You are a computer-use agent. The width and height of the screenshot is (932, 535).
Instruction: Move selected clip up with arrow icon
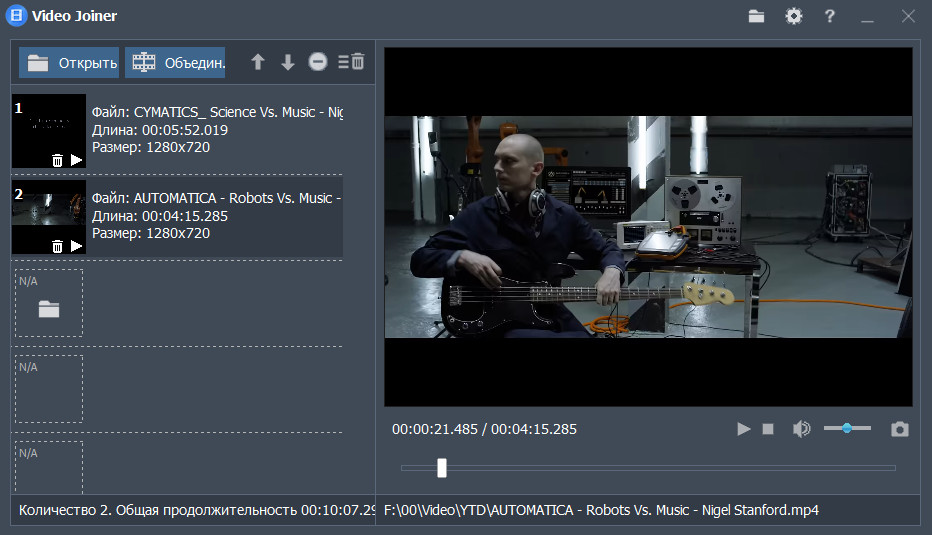point(257,62)
